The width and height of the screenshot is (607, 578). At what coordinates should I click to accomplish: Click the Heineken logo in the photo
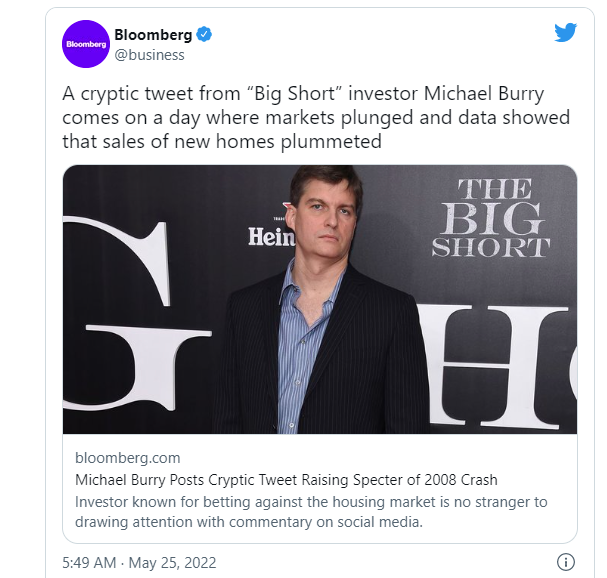[272, 236]
